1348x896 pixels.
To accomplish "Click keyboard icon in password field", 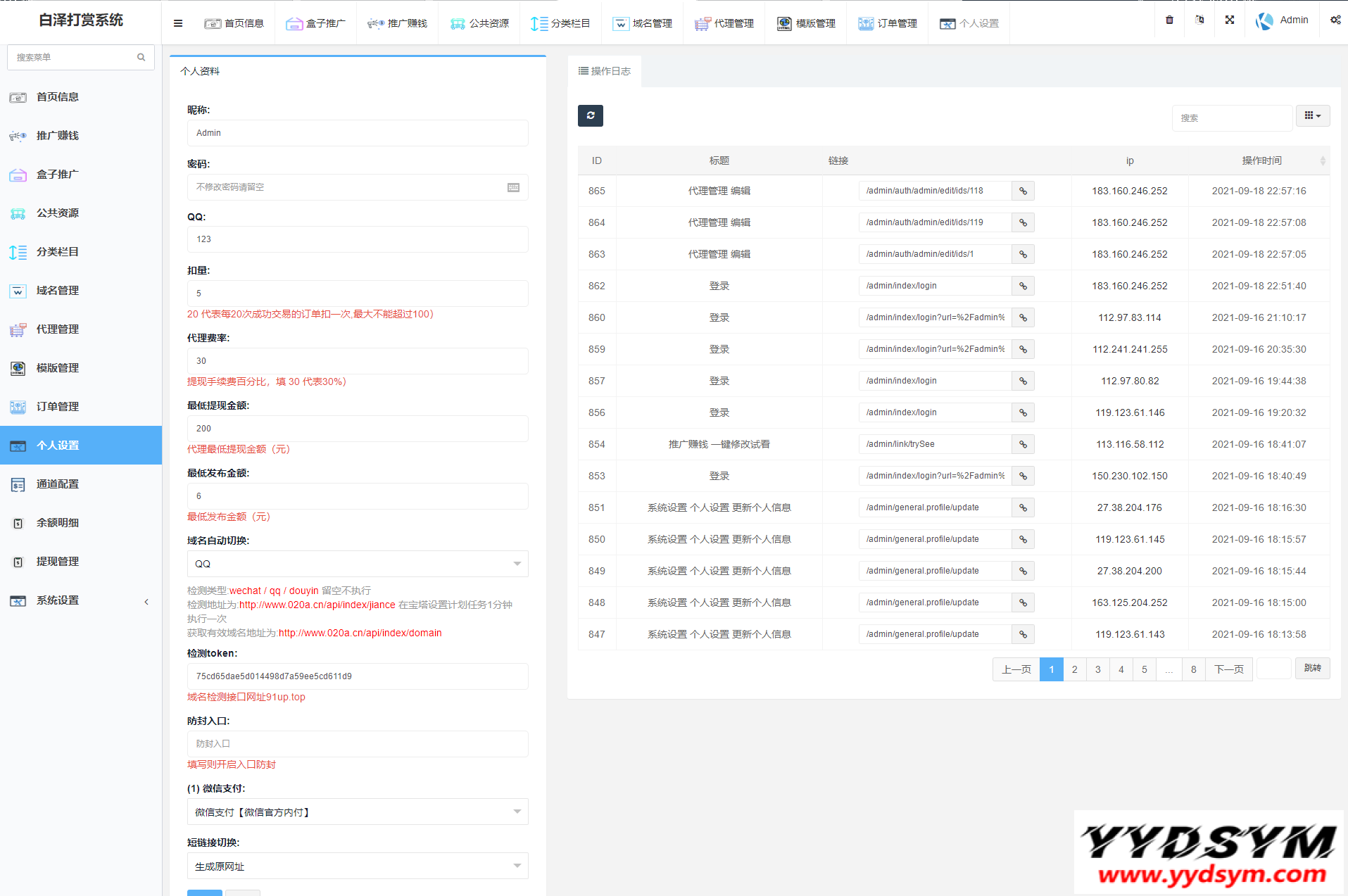I will (x=513, y=187).
